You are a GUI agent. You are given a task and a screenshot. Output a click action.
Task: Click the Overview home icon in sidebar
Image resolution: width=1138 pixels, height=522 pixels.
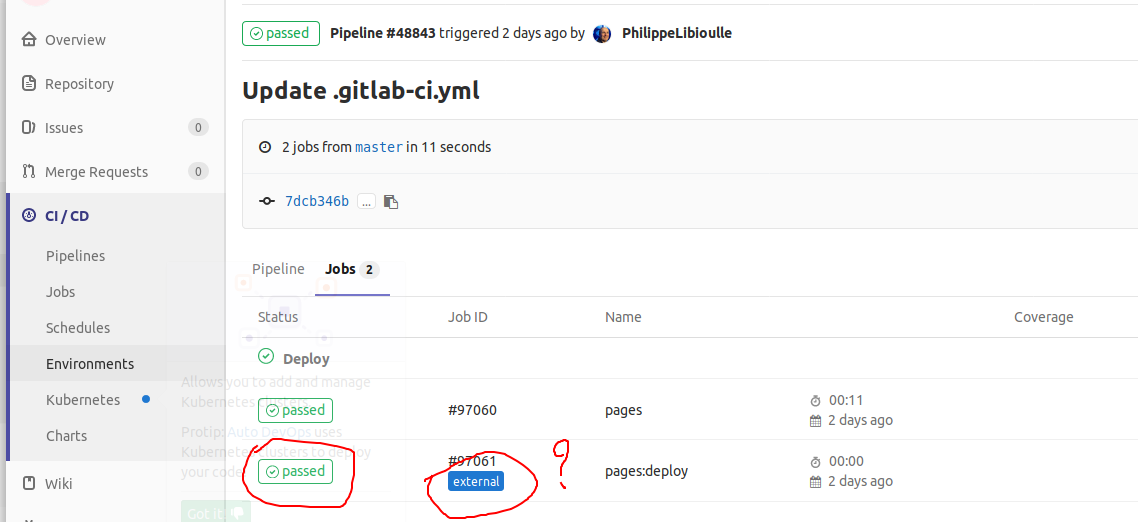coord(28,40)
